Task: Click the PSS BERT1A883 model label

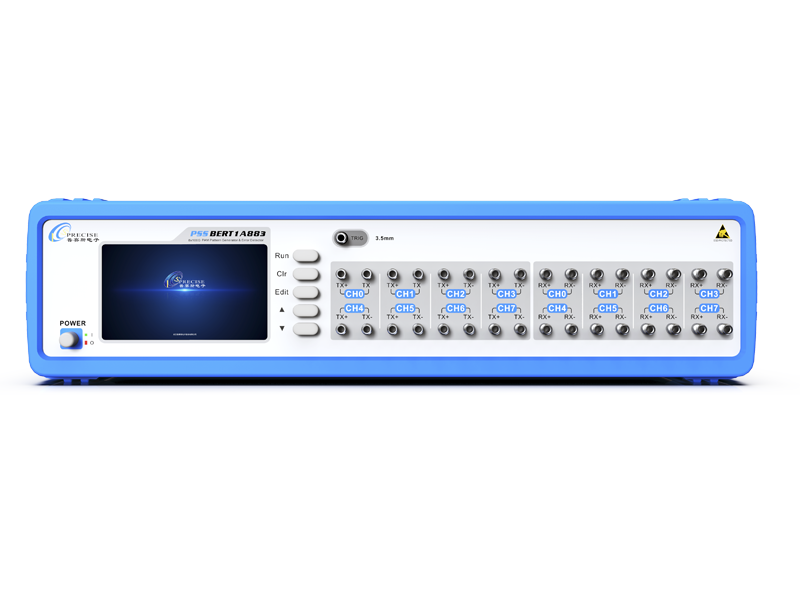Action: pos(228,233)
